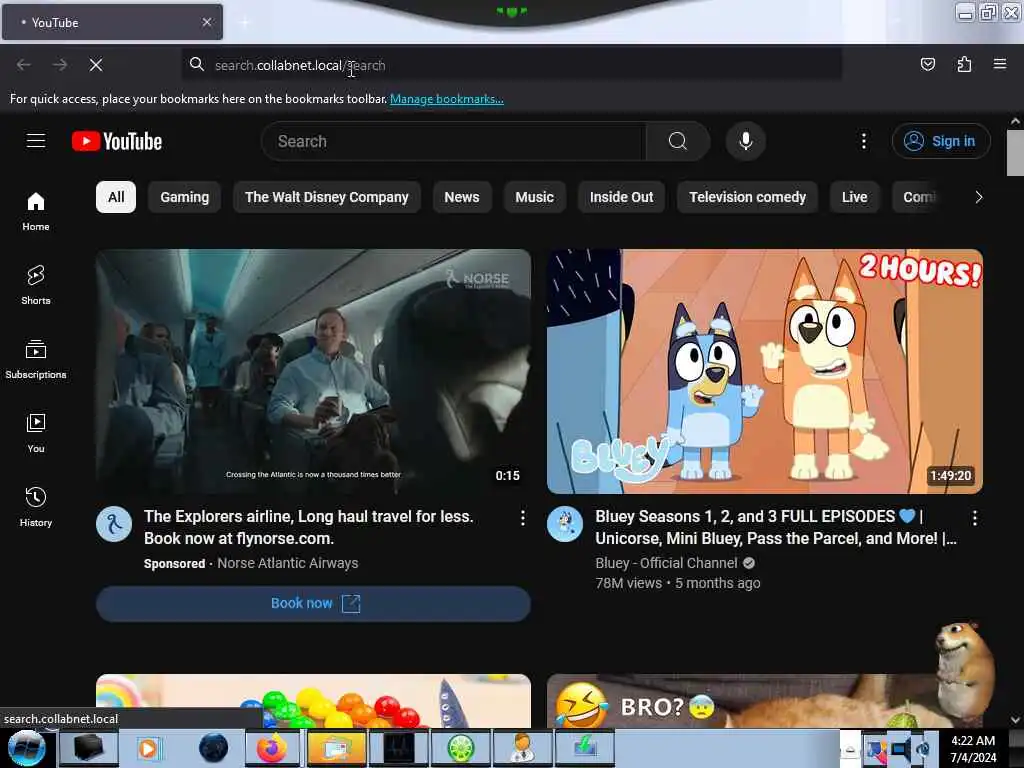Click into the YouTube Search field
Screen dimensions: 1024x768
click(x=454, y=141)
